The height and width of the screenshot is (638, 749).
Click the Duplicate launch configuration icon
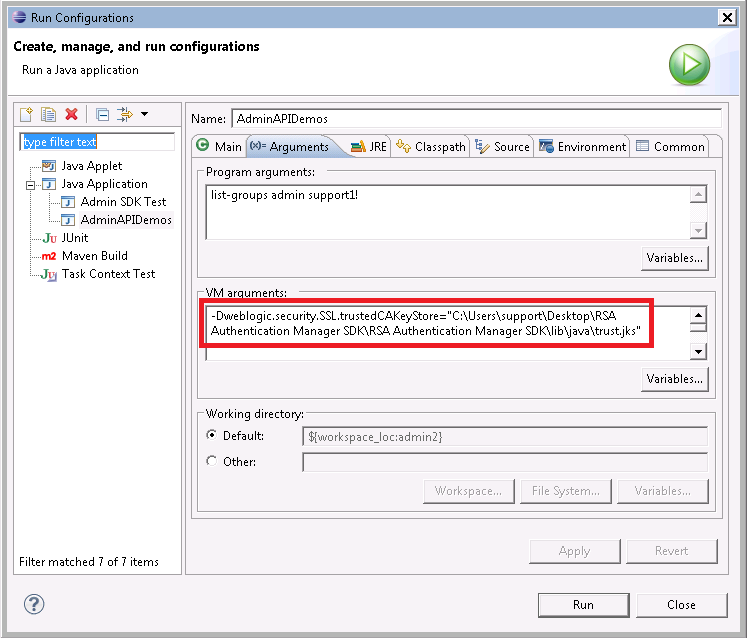[x=48, y=114]
